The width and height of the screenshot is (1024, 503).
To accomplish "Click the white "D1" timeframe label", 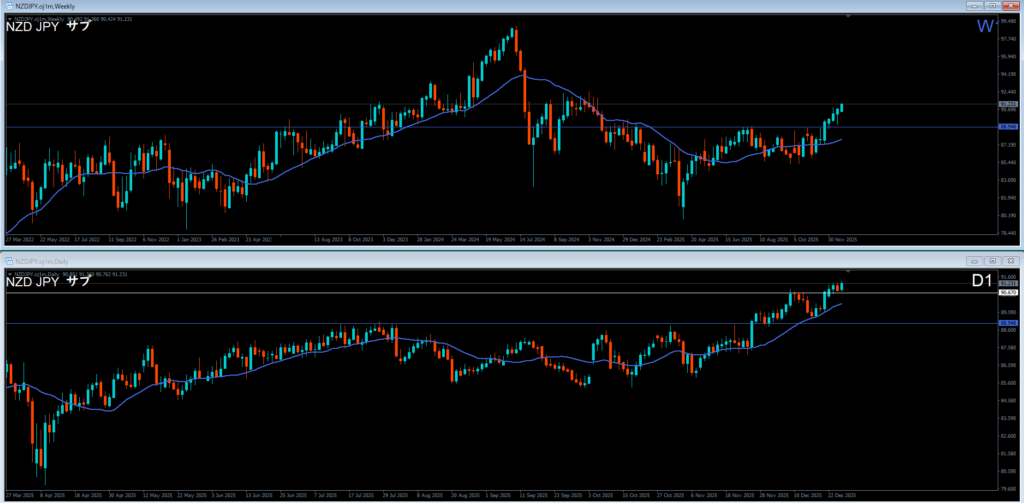I will coord(981,282).
